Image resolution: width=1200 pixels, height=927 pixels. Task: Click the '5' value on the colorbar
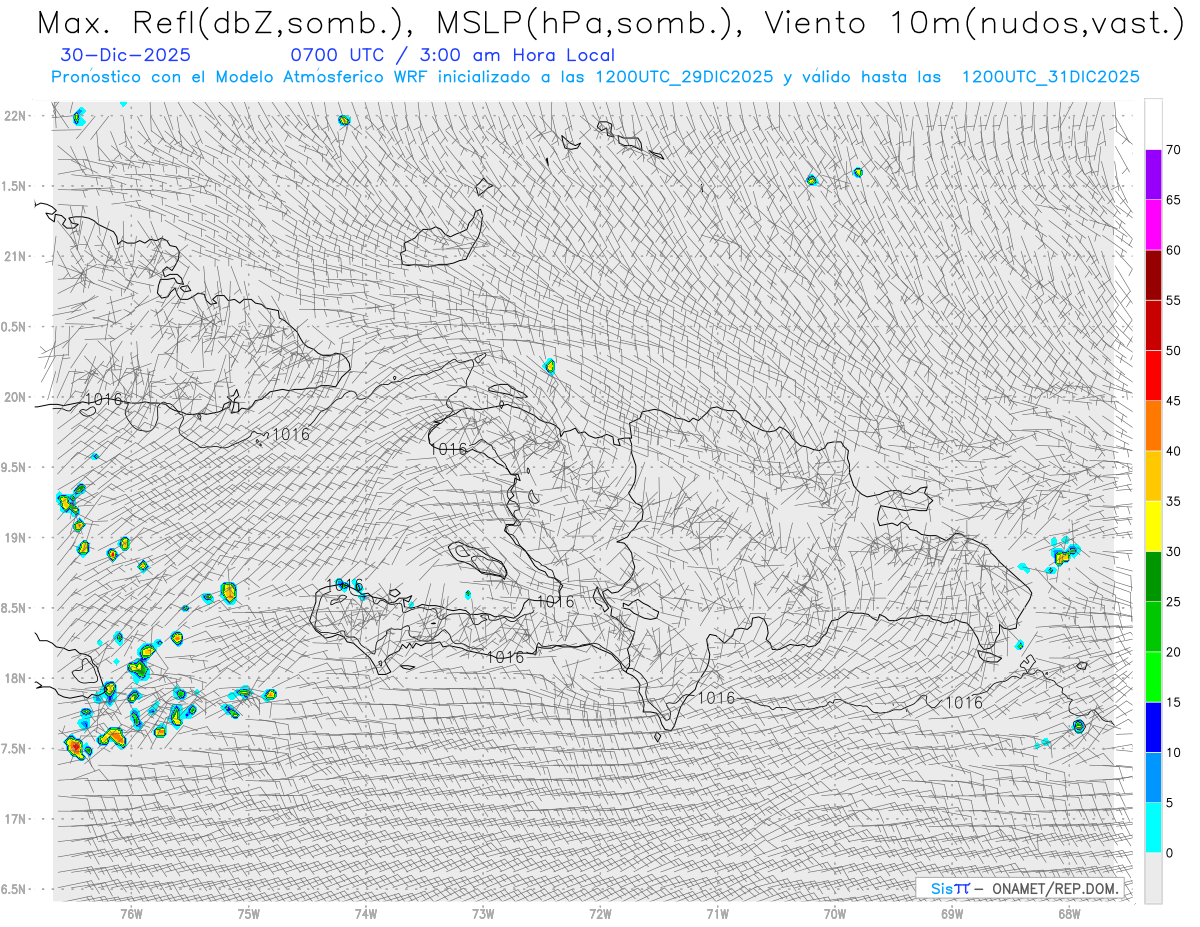(x=1169, y=803)
